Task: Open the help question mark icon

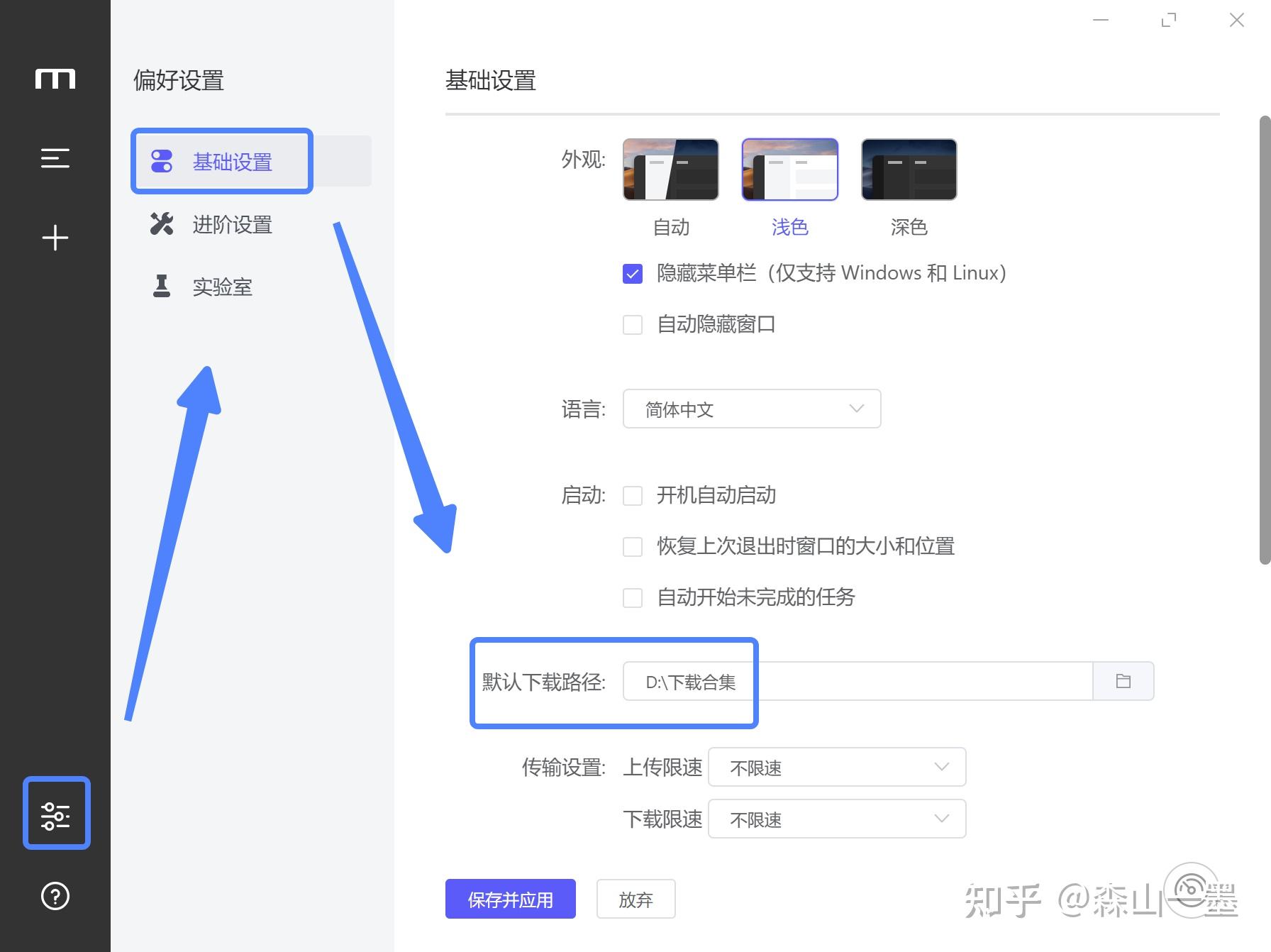Action: 55,896
